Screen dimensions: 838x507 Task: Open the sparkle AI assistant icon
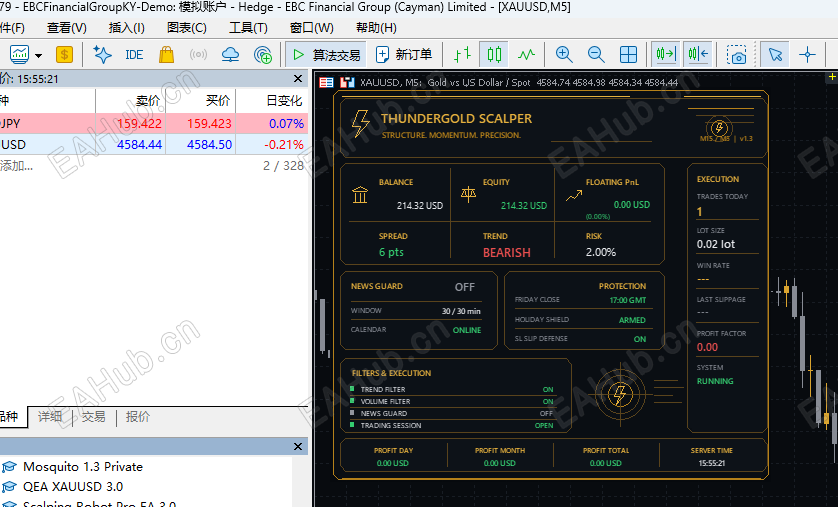point(102,54)
